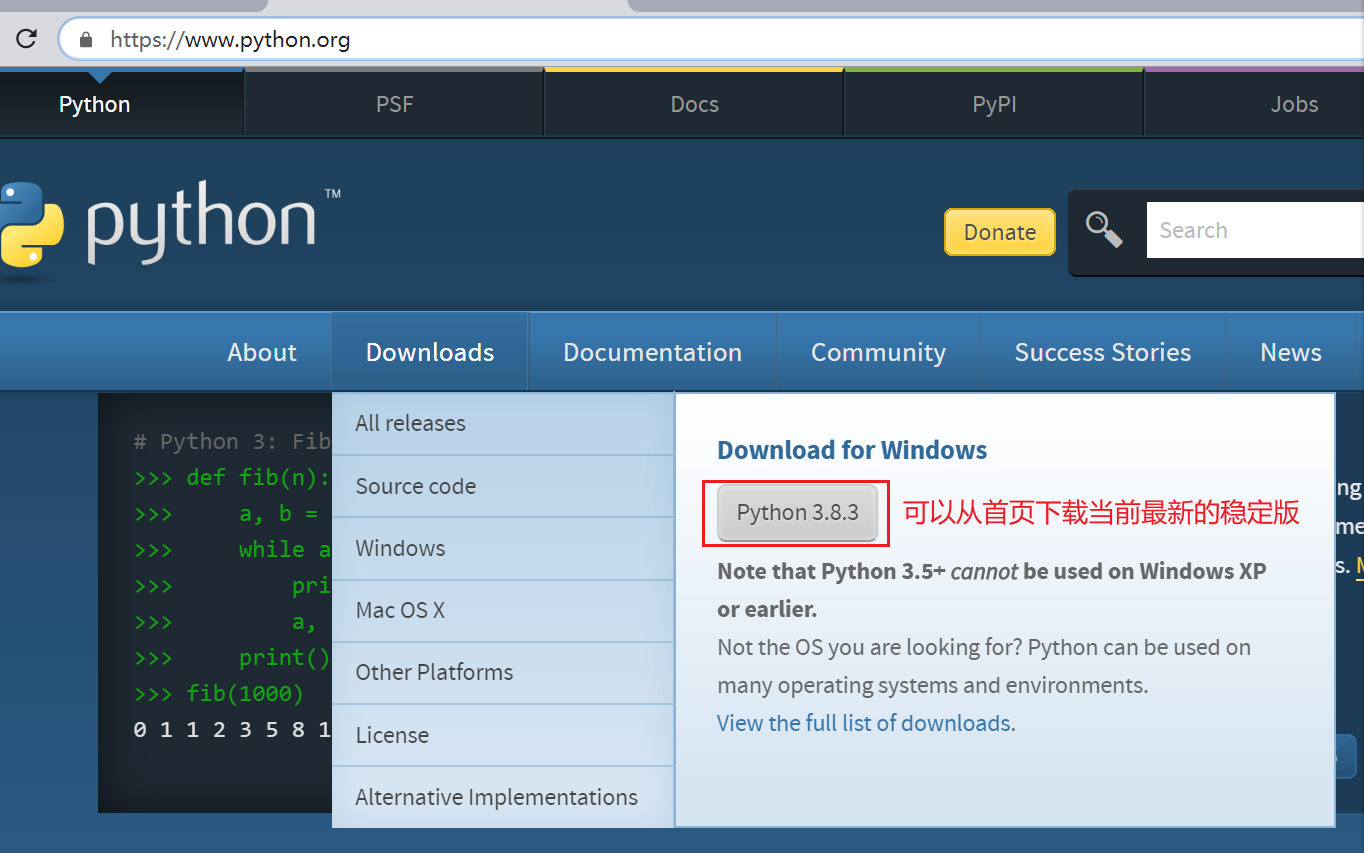Switch to the Docs top tab
Image resolution: width=1364 pixels, height=853 pixels.
point(694,104)
